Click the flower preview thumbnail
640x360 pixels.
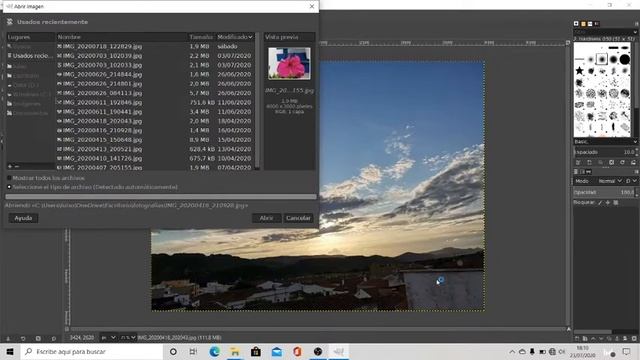pyautogui.click(x=289, y=63)
